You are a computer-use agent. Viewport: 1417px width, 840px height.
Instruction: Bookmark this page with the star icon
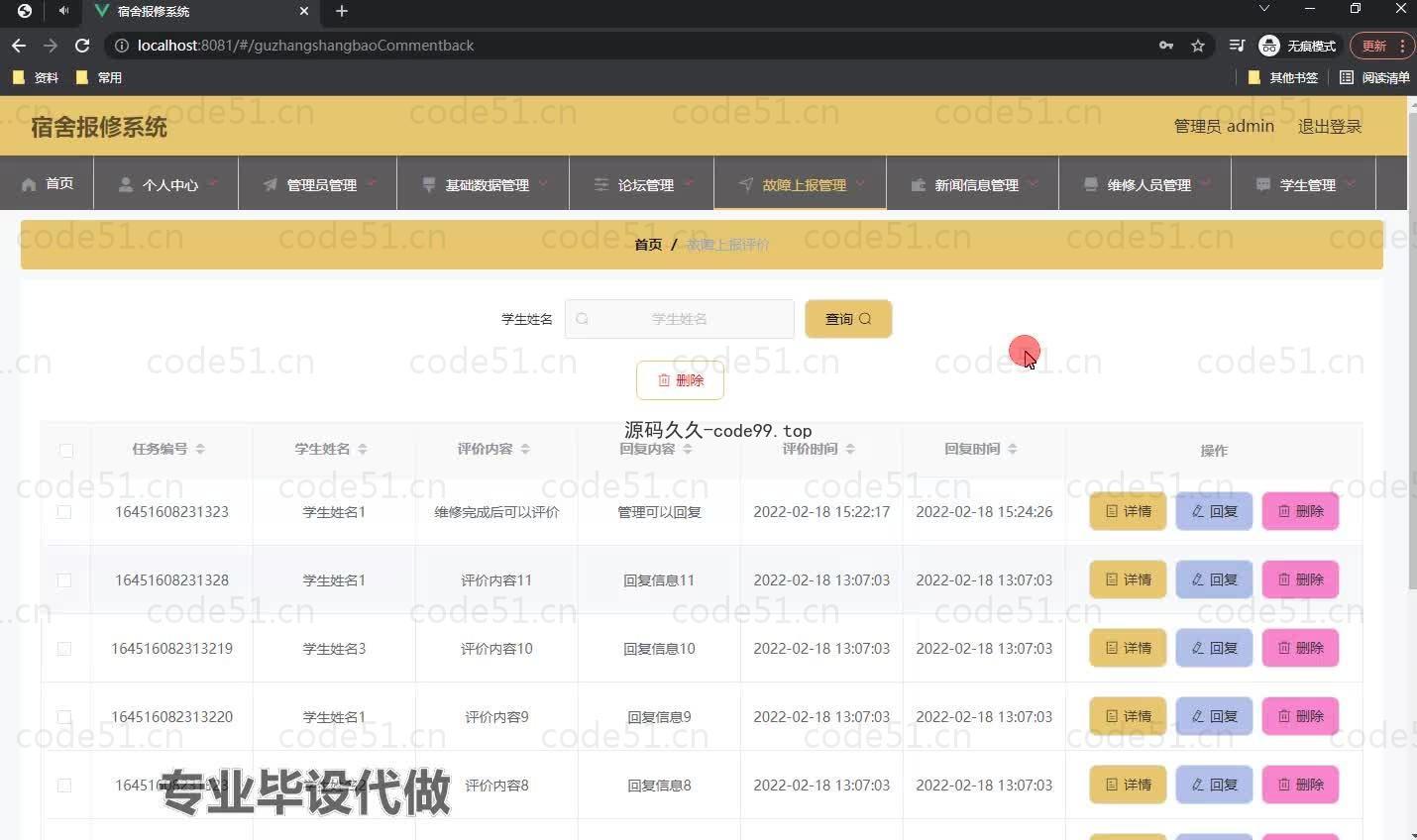[1198, 46]
